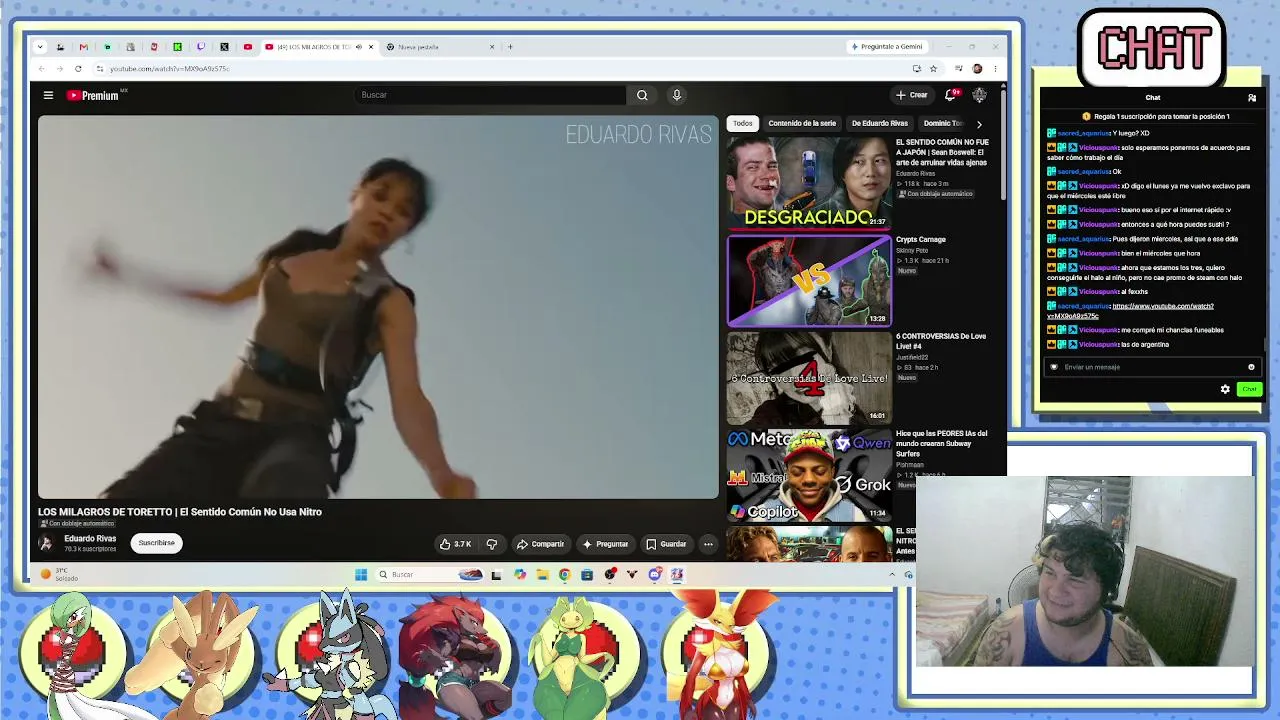
Task: Open YouTube notifications bell
Action: 951,95
